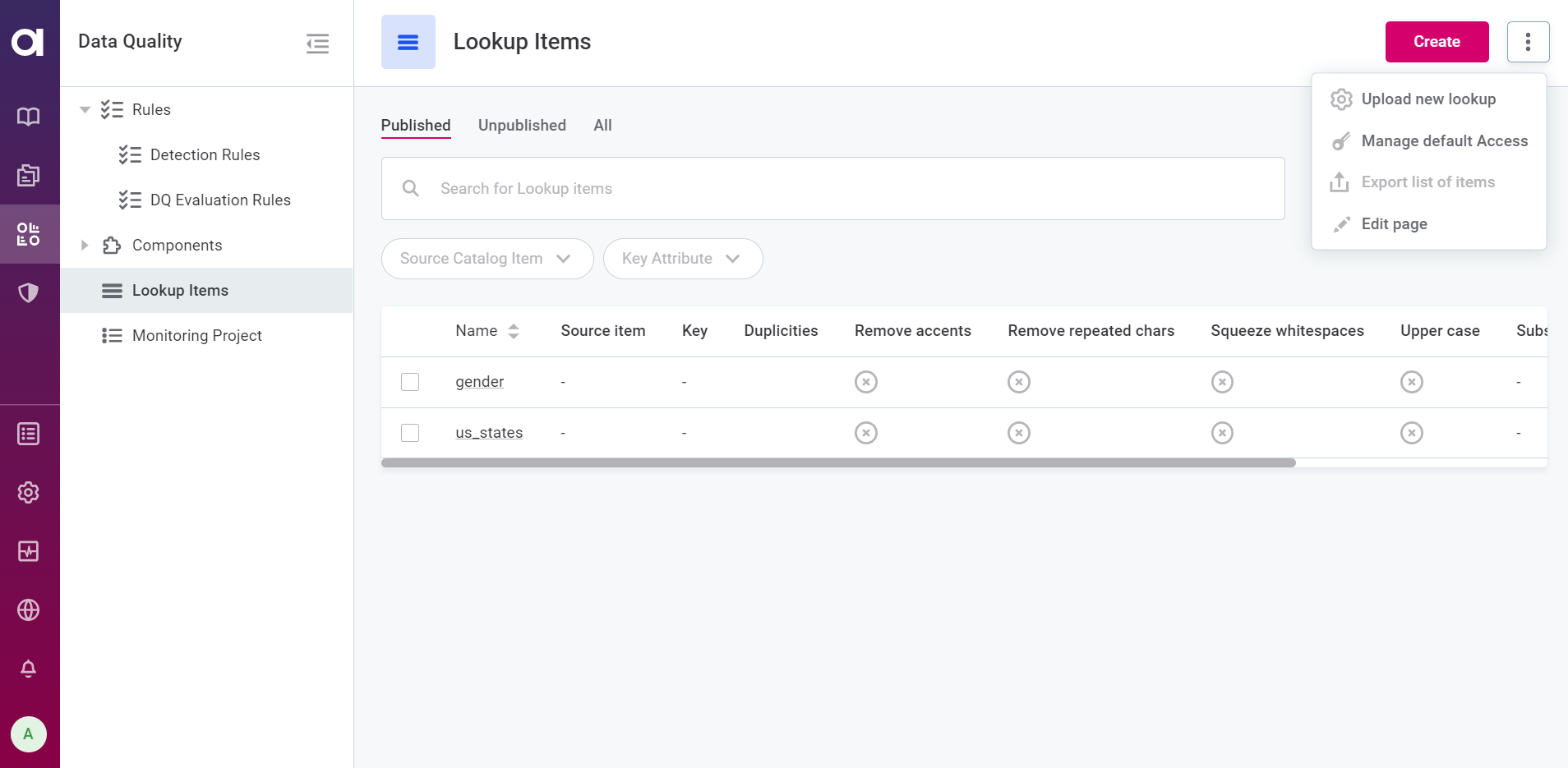1568x768 pixels.
Task: Click the Squeeze whitespaces column header
Action: [x=1288, y=331]
